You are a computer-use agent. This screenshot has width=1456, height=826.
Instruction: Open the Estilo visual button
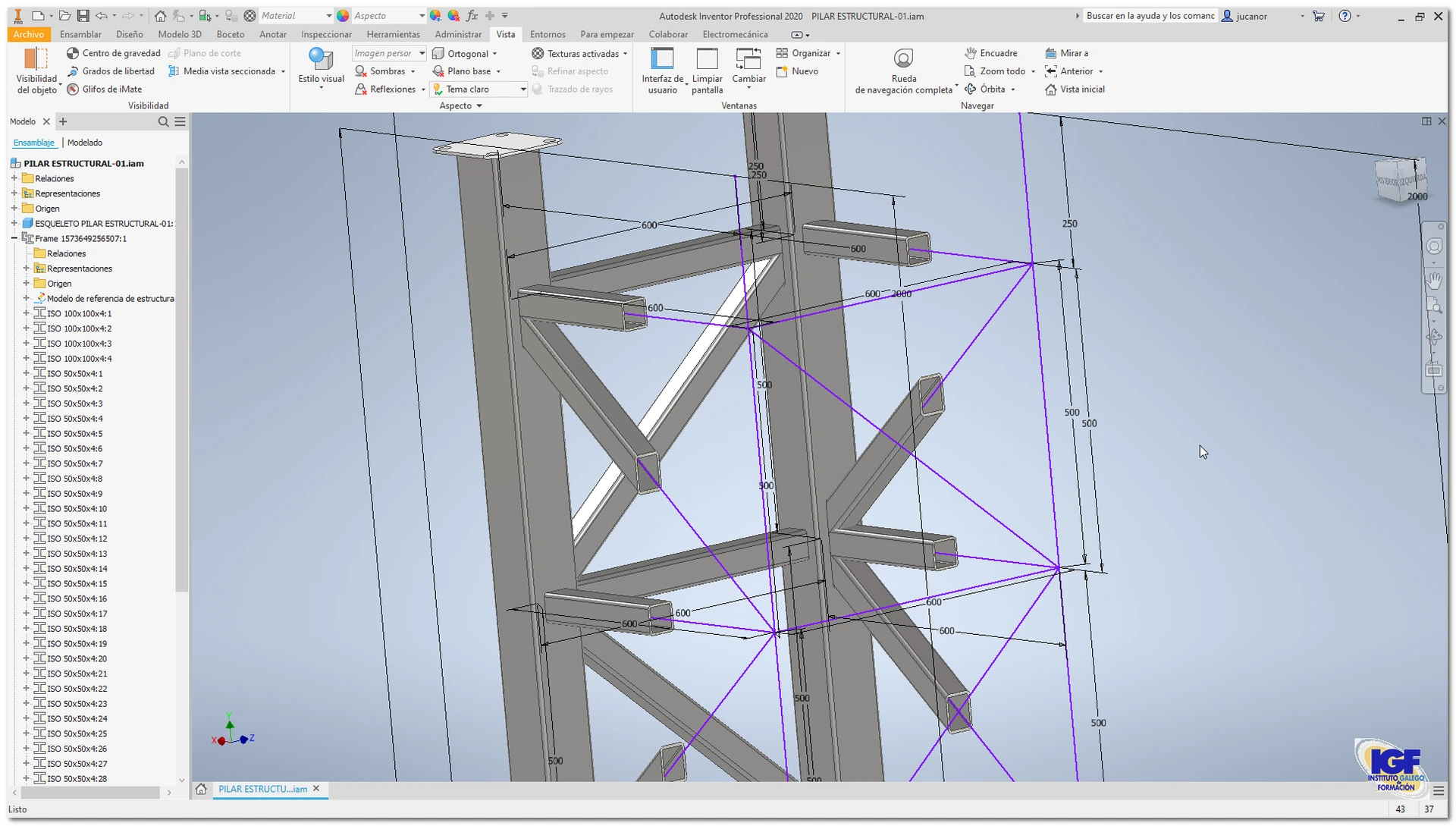321,68
